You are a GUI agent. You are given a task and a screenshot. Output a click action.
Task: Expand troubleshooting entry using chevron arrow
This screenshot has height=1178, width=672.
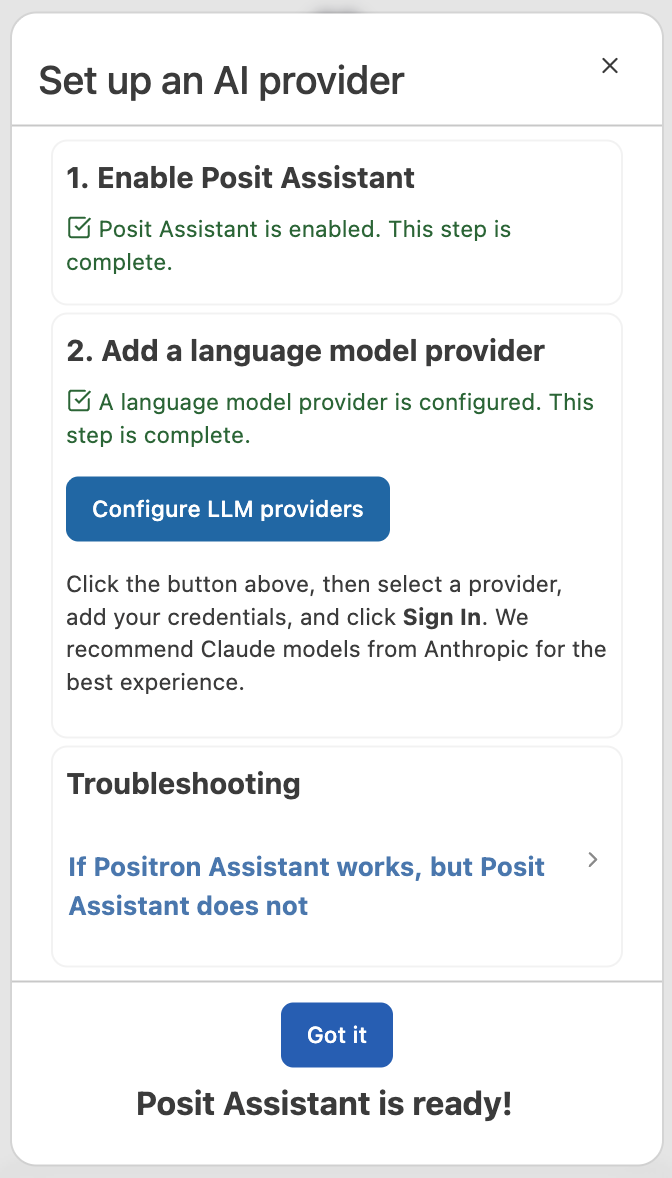[x=593, y=859]
